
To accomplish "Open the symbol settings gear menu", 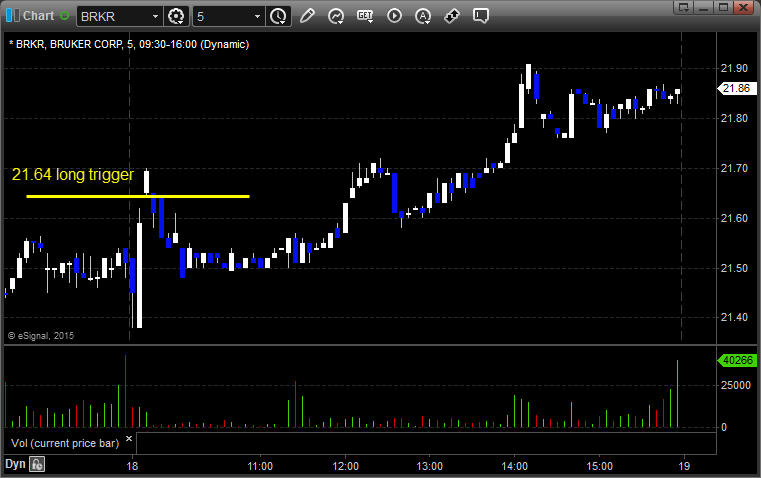I will [x=176, y=16].
